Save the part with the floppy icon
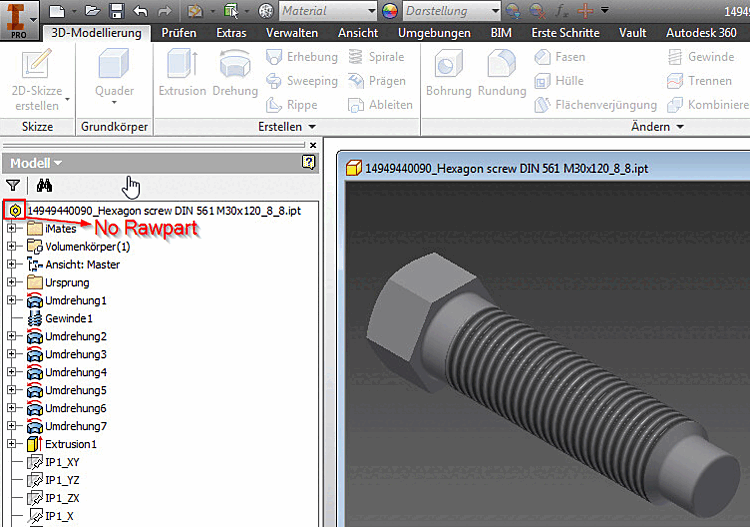This screenshot has width=750, height=527. click(117, 11)
